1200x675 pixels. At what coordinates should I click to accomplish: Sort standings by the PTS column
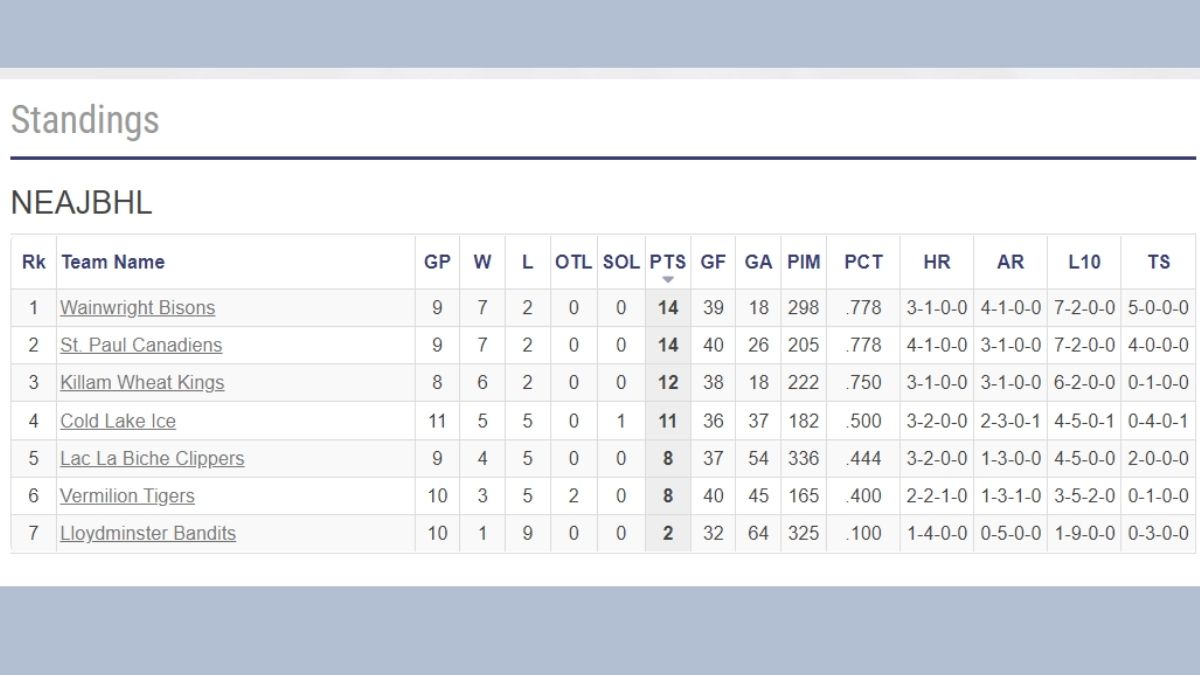tap(667, 262)
